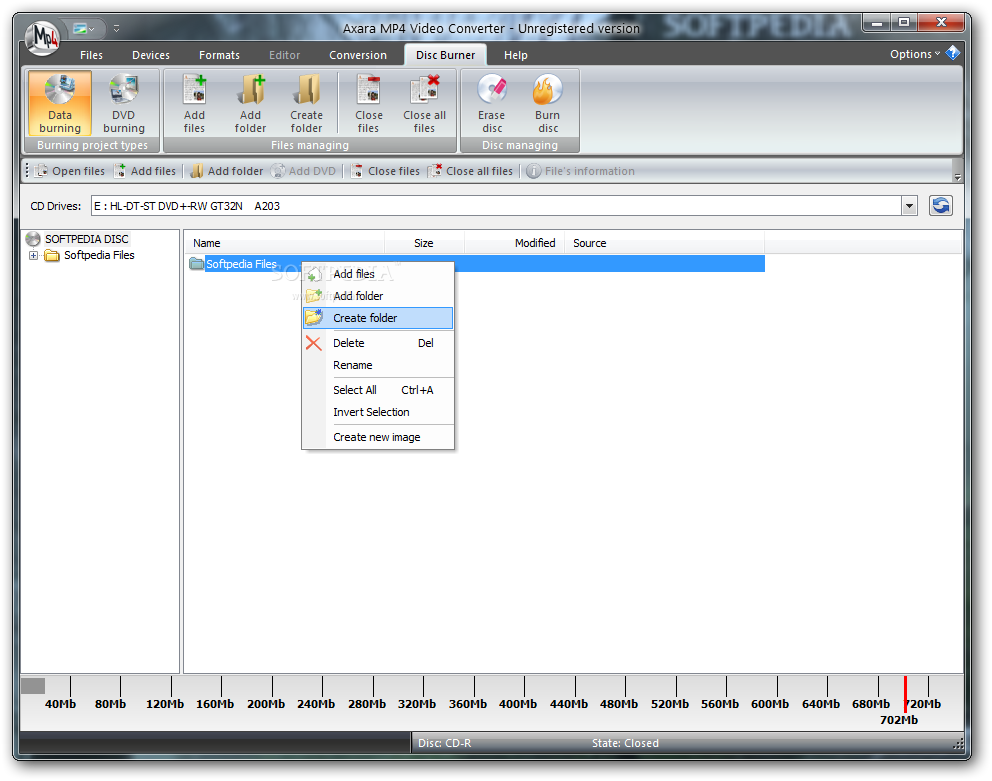Screen dimensions: 992x781
Task: Select Data burning project type
Action: 60,103
